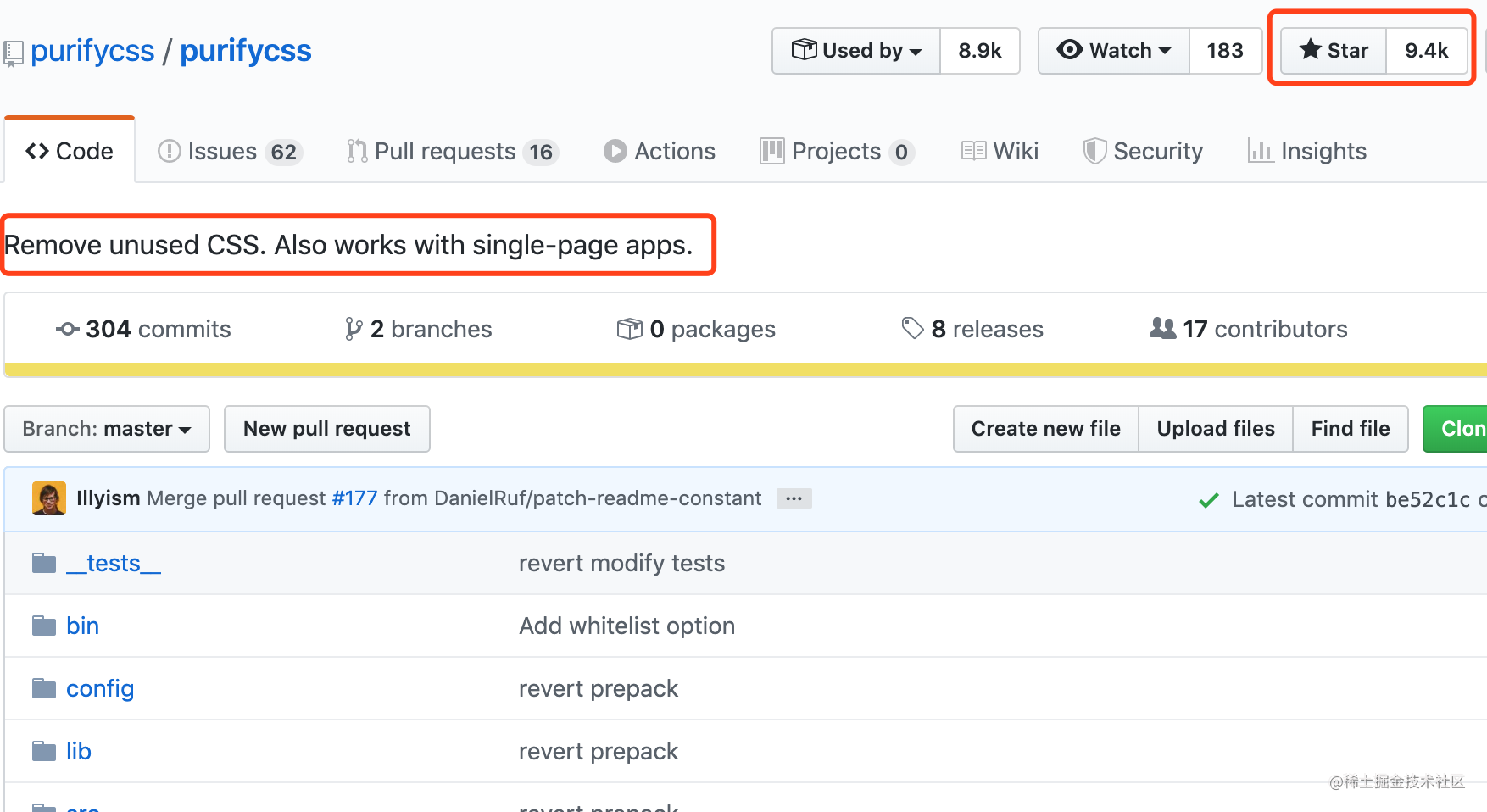The height and width of the screenshot is (812, 1487).
Task: Open the bold purifycss repository link
Action: click(x=246, y=51)
